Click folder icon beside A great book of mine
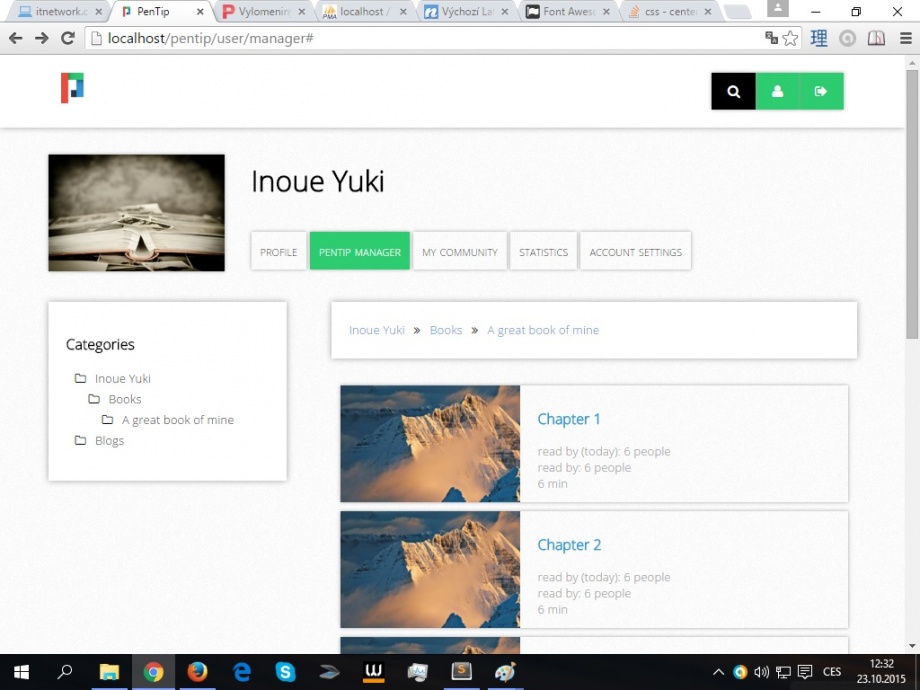 107,420
